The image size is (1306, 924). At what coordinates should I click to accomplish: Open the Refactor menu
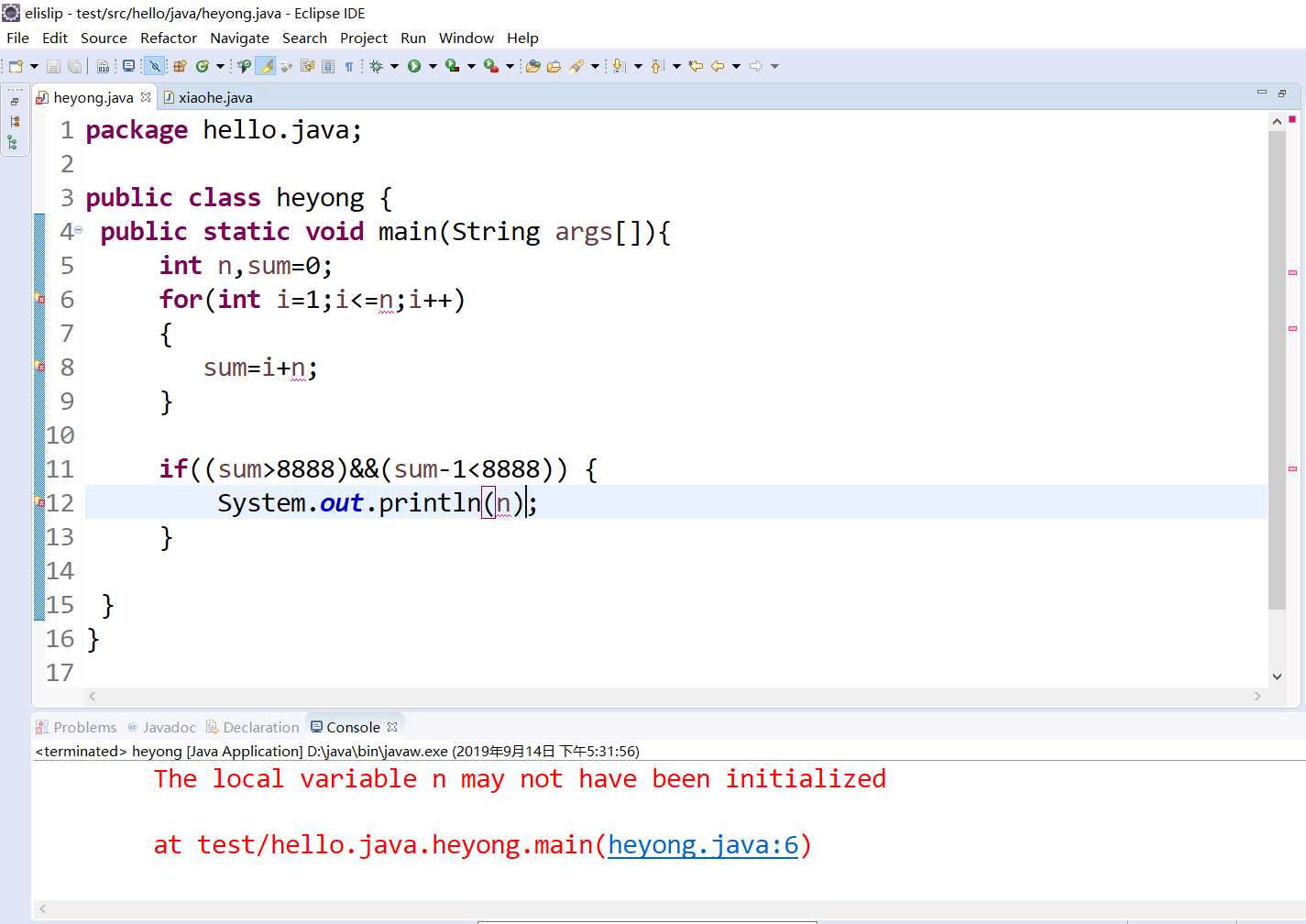(x=169, y=38)
